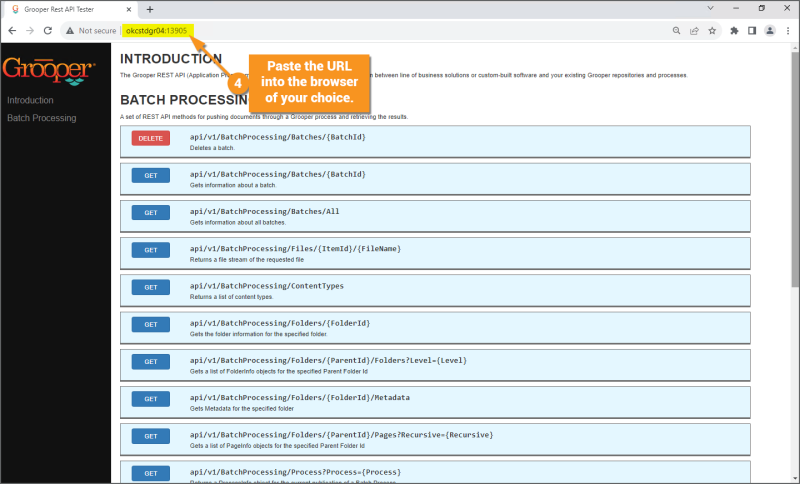
Task: Click the Not secure warning icon
Action: pos(70,31)
